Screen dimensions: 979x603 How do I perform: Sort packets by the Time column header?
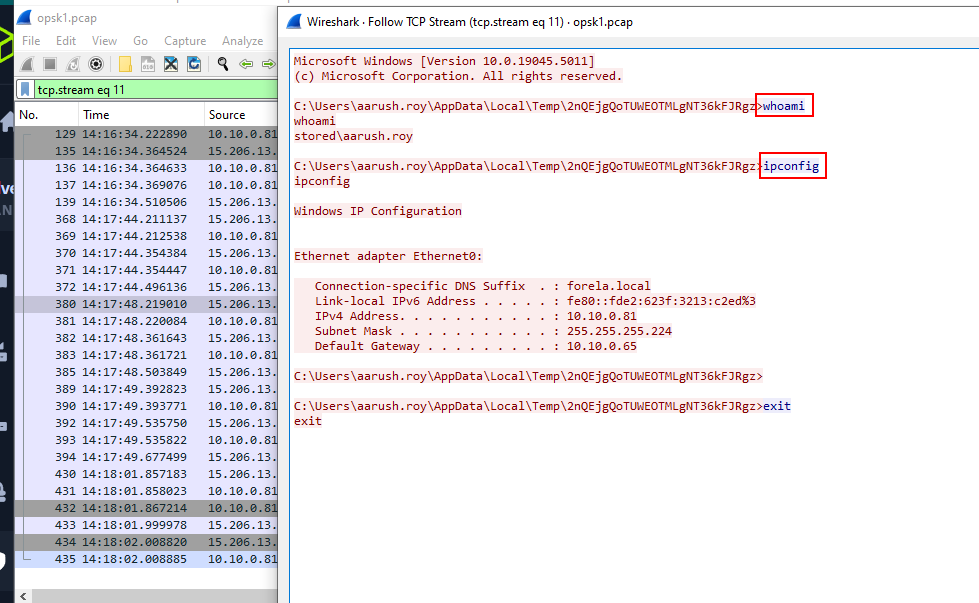(x=141, y=115)
